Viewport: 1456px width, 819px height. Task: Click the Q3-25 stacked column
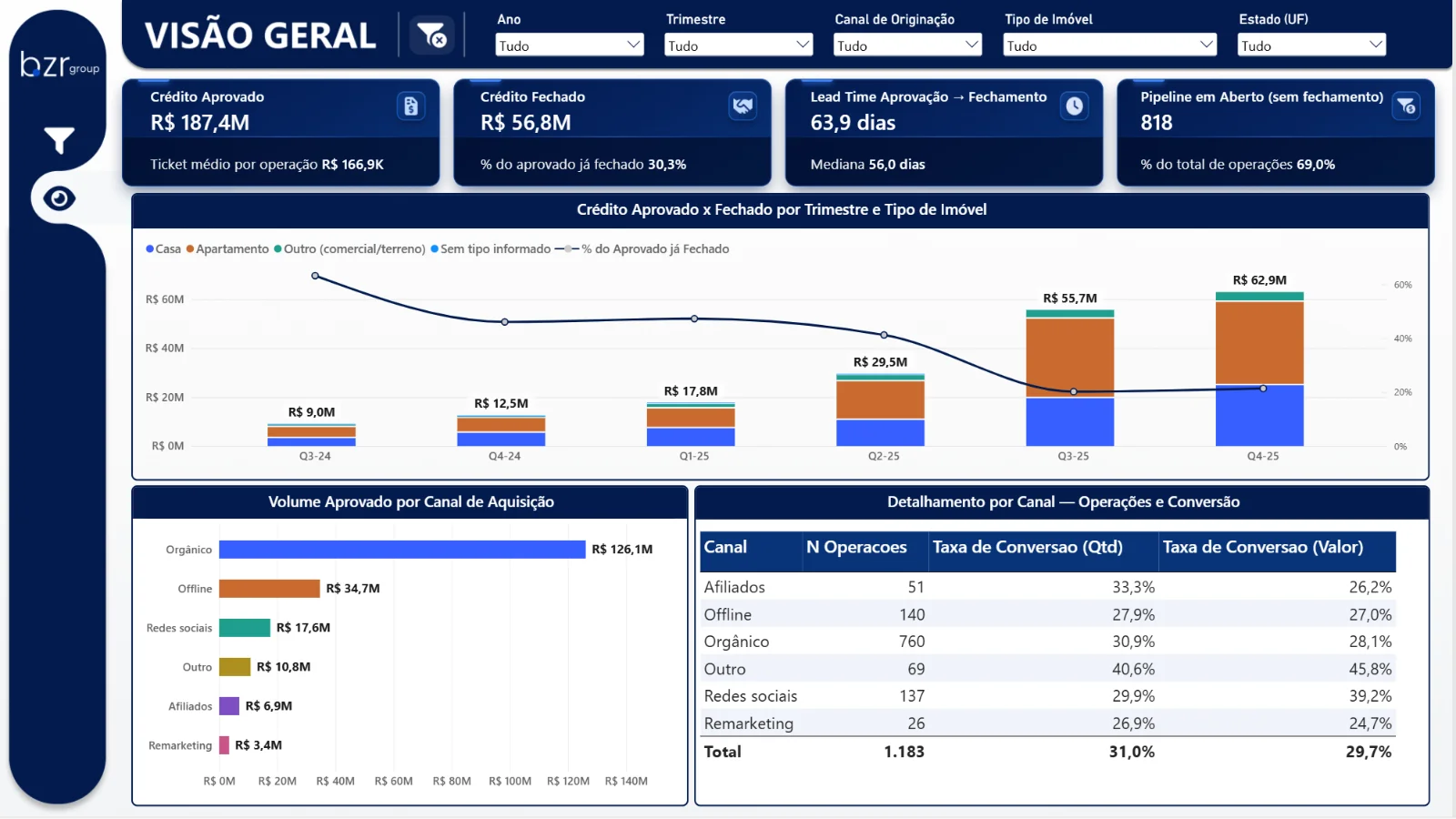pyautogui.click(x=1070, y=378)
